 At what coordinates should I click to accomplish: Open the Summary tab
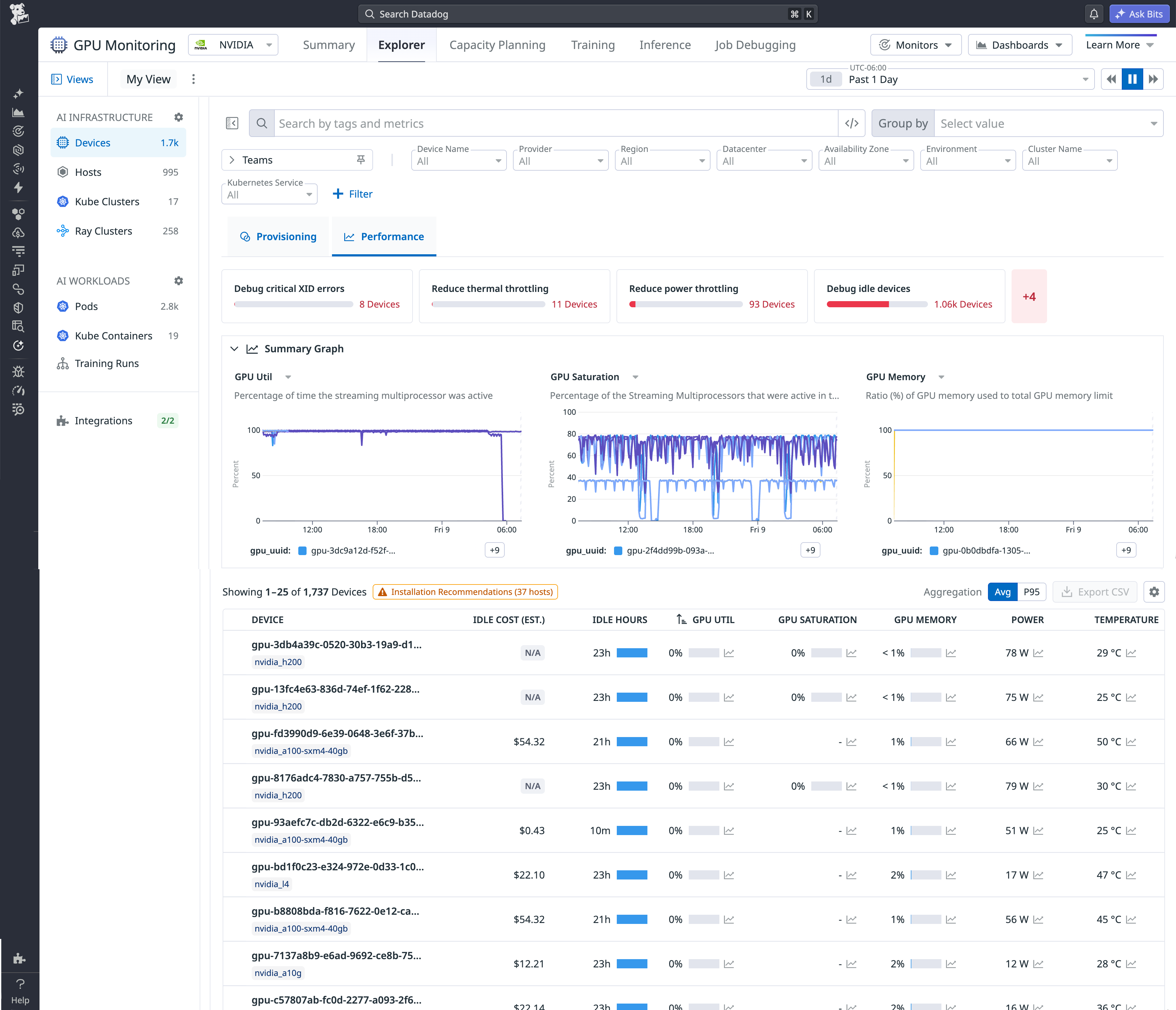click(x=329, y=45)
